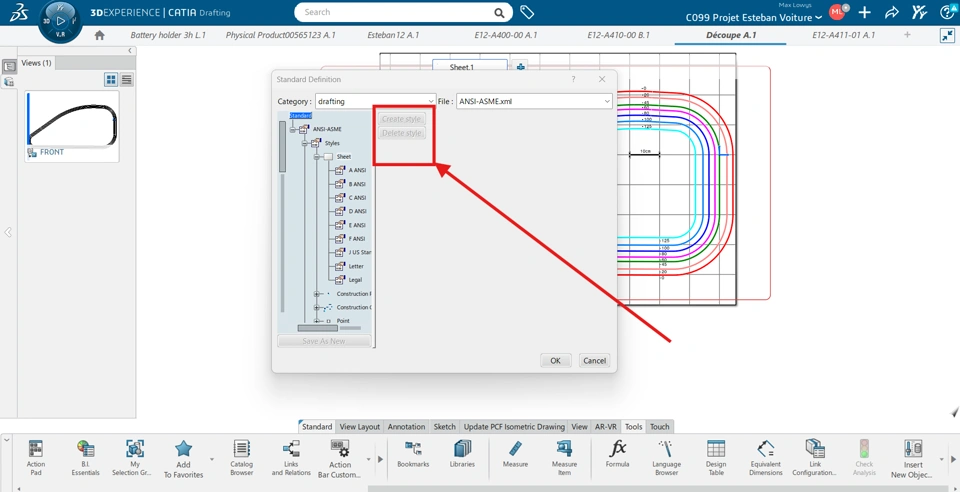Switch to View Layout tab

tap(360, 427)
